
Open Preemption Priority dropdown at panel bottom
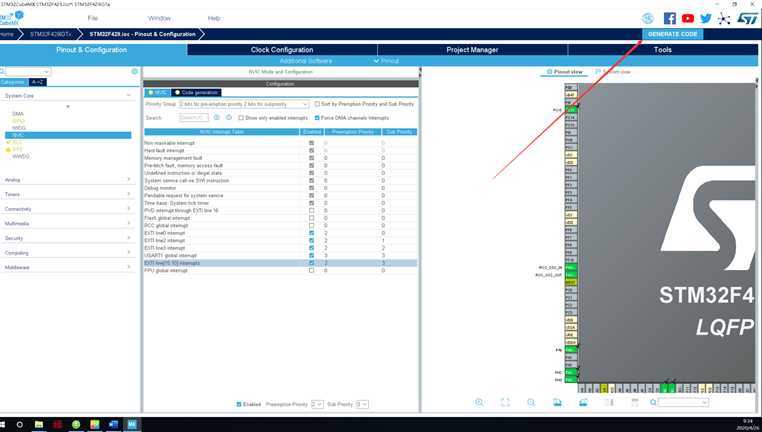point(317,404)
